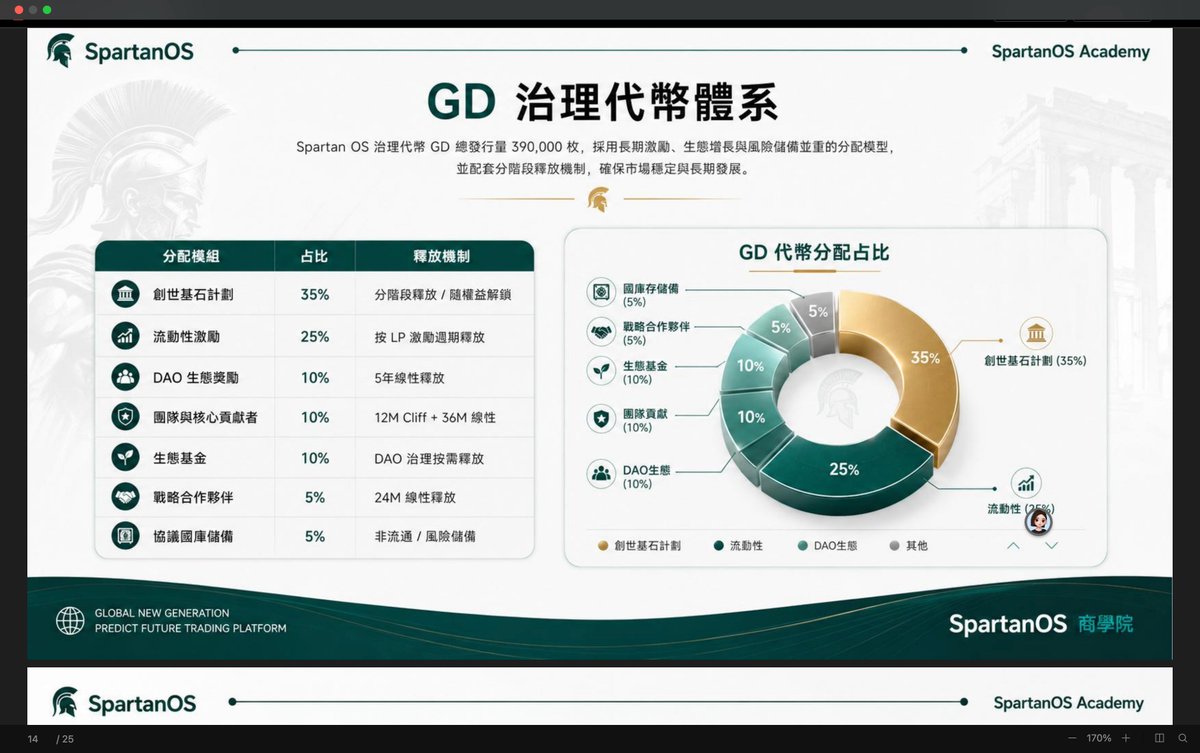This screenshot has width=1200, height=753.
Task: Click the handshake icon in 戰略合作夥伴 table row
Action: click(x=126, y=496)
